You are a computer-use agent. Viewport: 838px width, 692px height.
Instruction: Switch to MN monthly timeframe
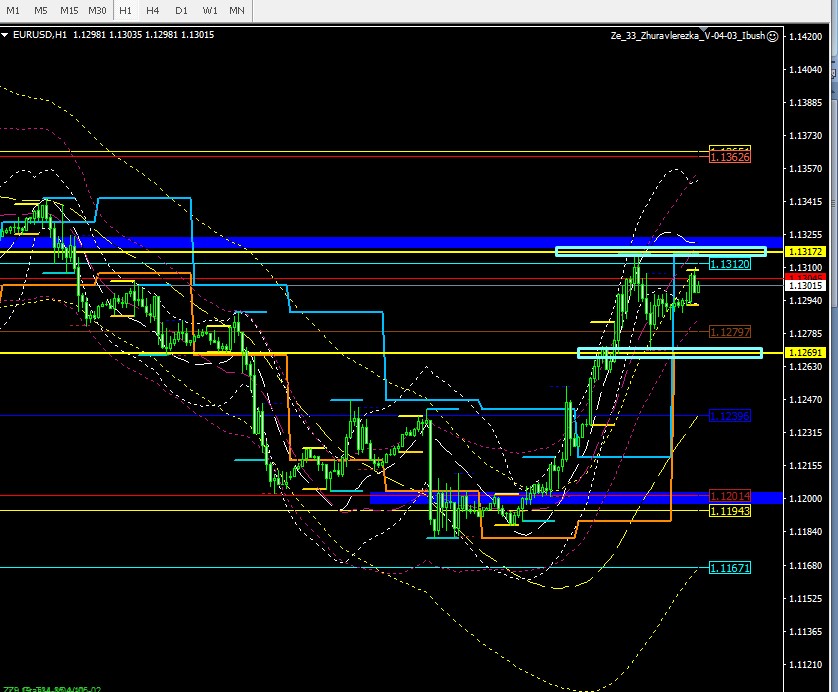pos(237,10)
